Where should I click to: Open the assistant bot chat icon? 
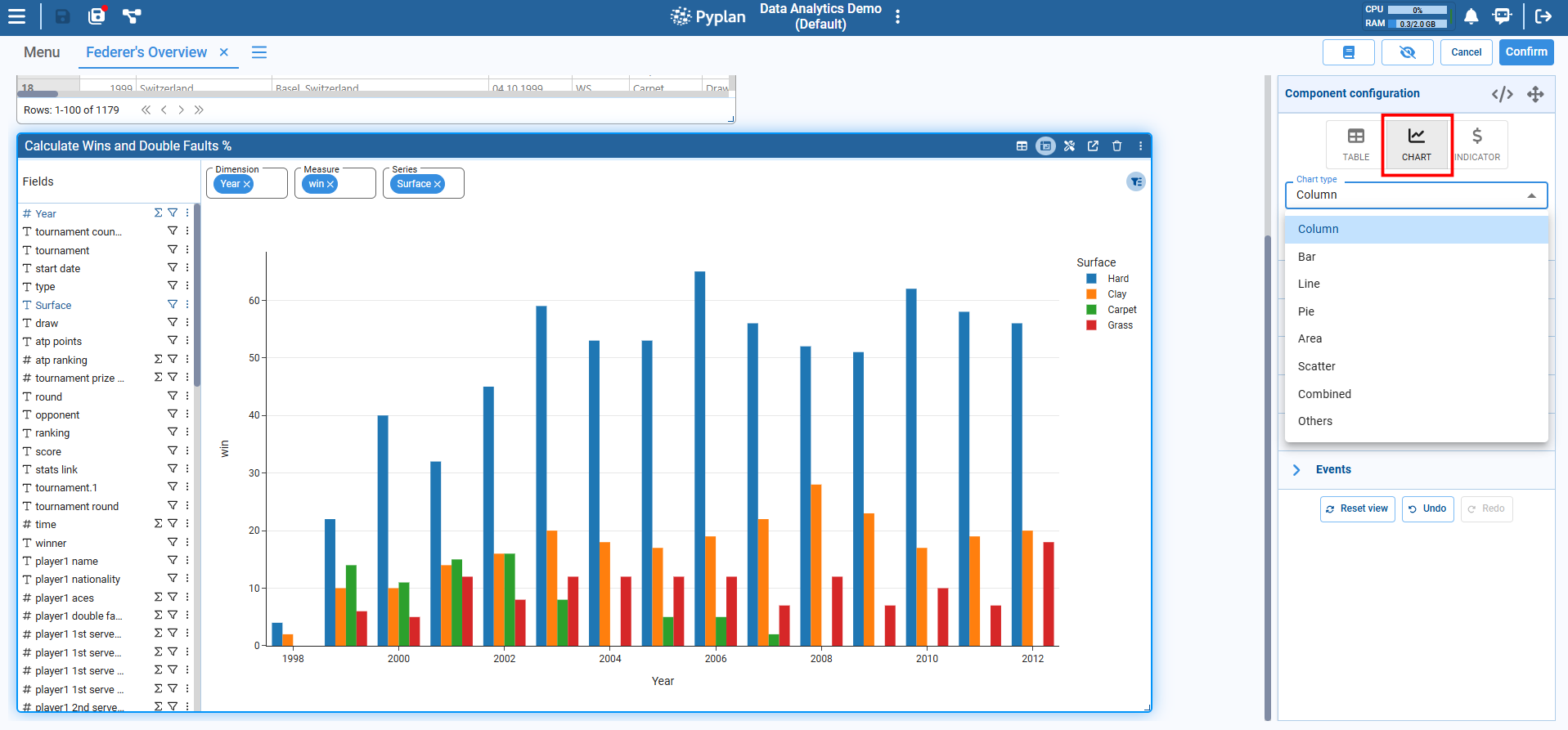(x=1502, y=16)
